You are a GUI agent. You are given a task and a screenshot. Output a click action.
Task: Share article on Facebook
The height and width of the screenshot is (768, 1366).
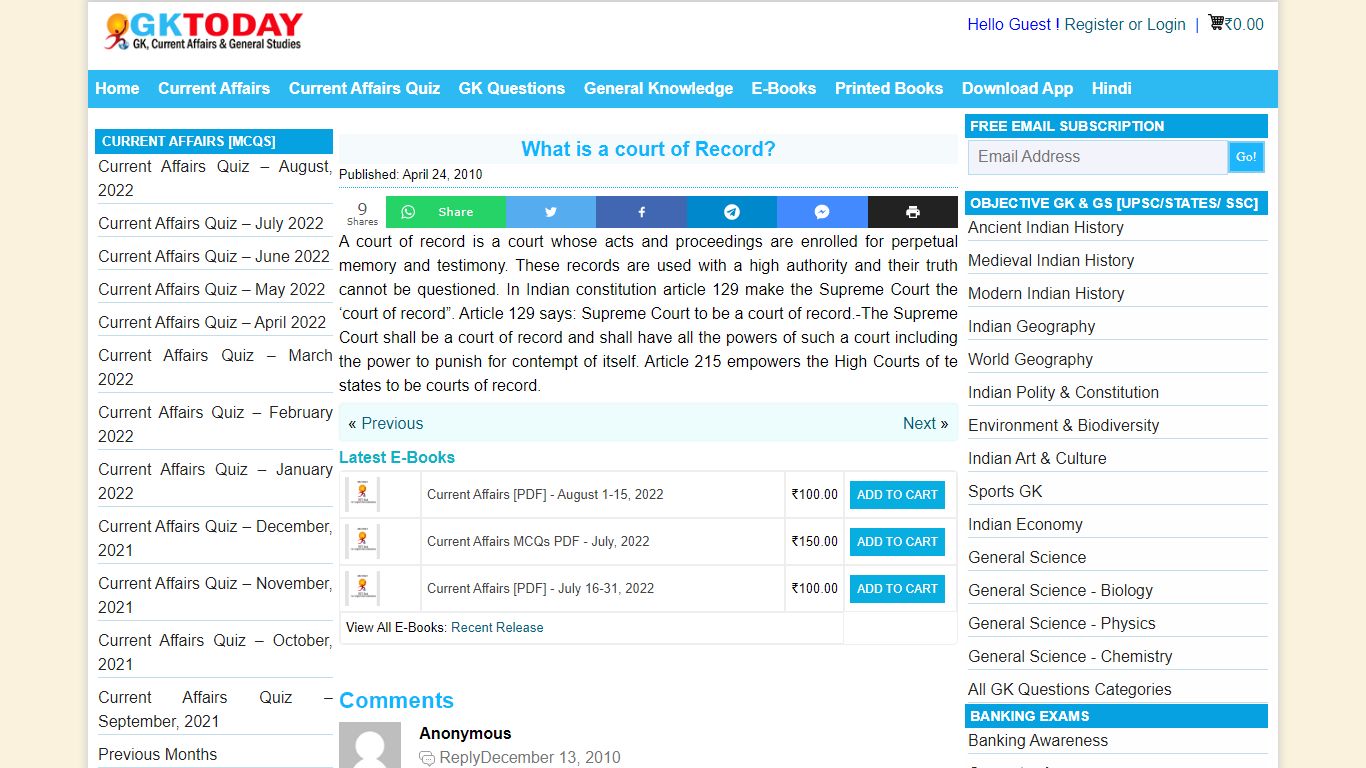(641, 212)
